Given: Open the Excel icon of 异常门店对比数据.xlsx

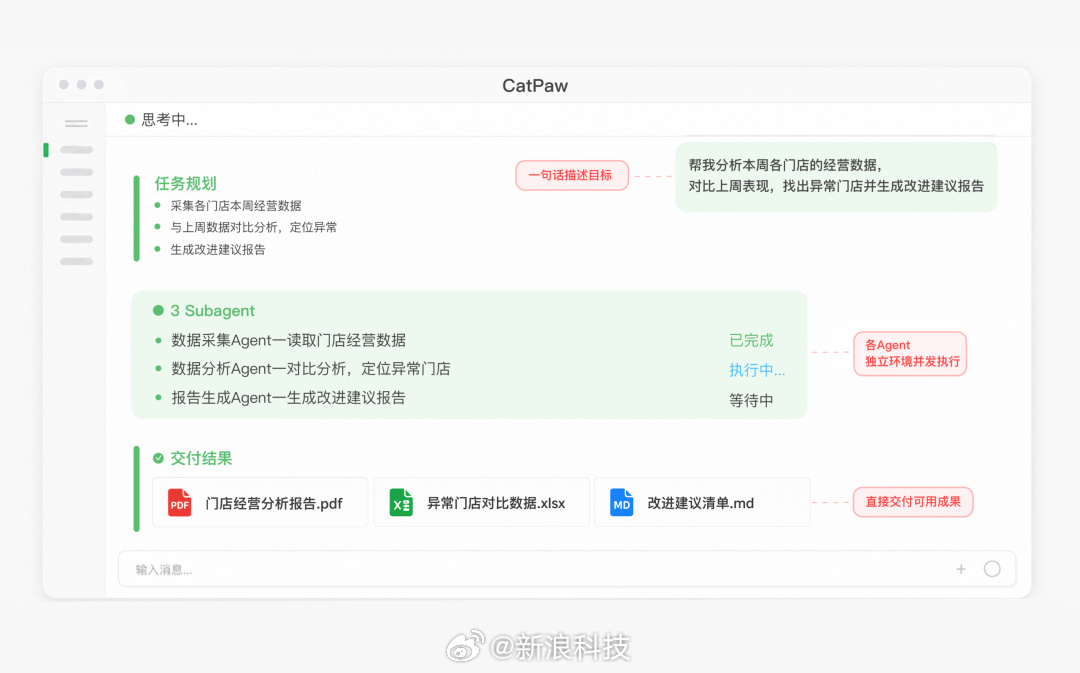Looking at the screenshot, I should click(x=401, y=503).
